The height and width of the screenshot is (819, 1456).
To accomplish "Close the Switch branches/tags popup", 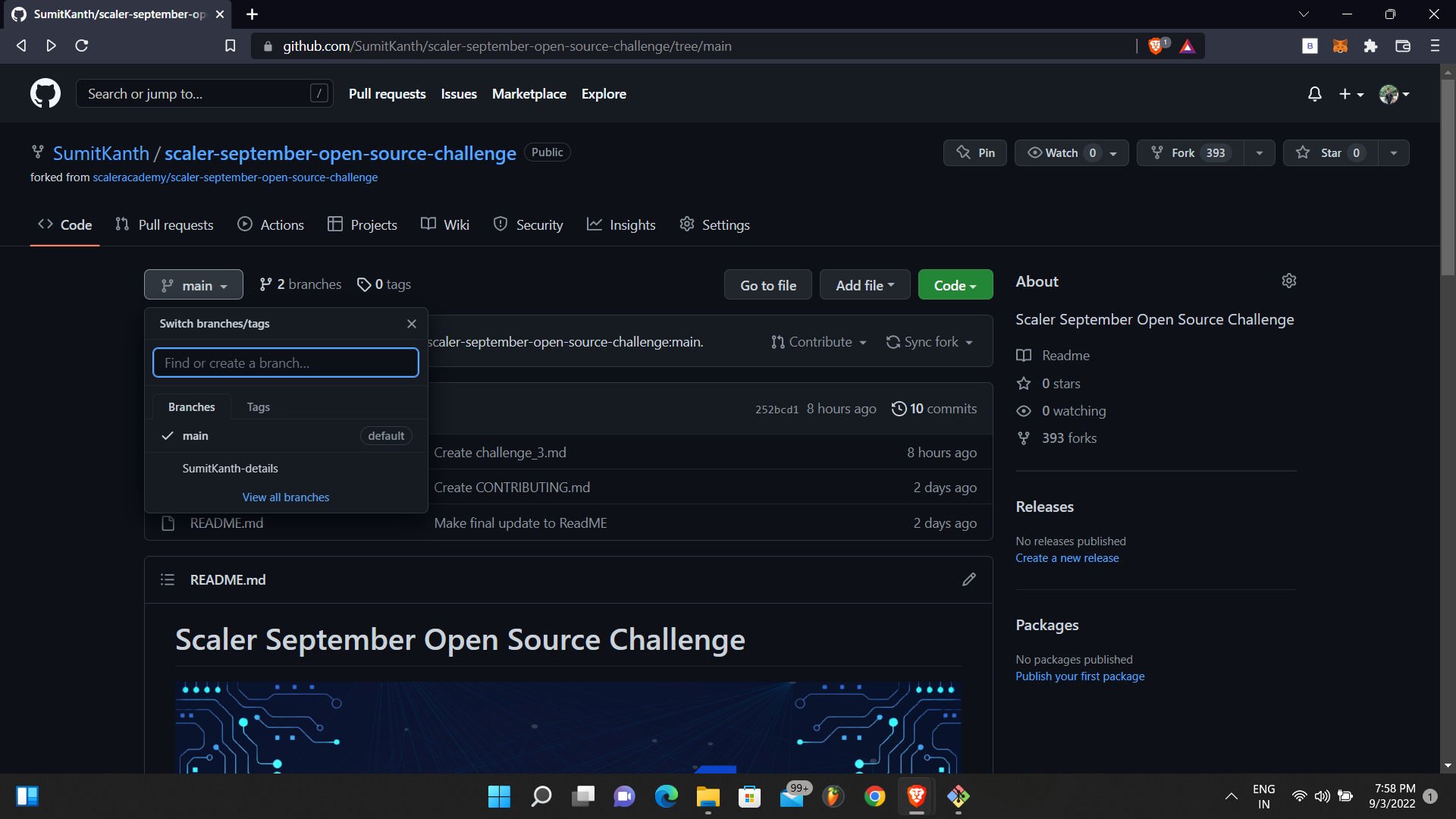I will click(411, 324).
